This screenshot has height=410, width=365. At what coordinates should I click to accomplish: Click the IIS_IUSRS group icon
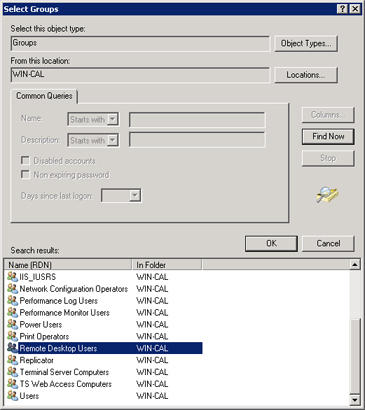(12, 277)
